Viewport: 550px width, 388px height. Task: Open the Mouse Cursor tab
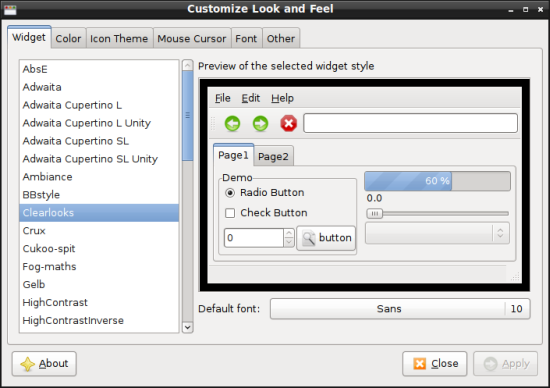click(192, 38)
